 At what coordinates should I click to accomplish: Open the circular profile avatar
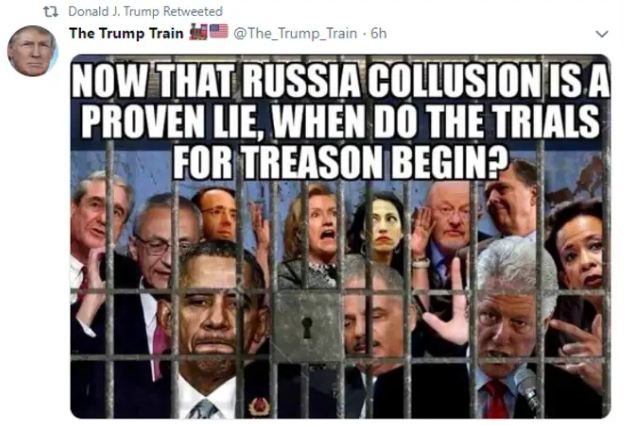(32, 51)
